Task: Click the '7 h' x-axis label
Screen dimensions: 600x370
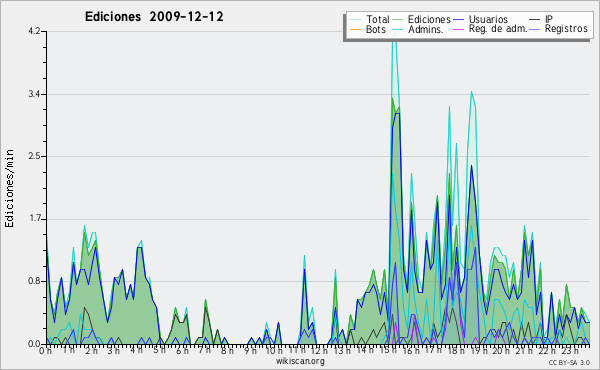Action: [205, 351]
